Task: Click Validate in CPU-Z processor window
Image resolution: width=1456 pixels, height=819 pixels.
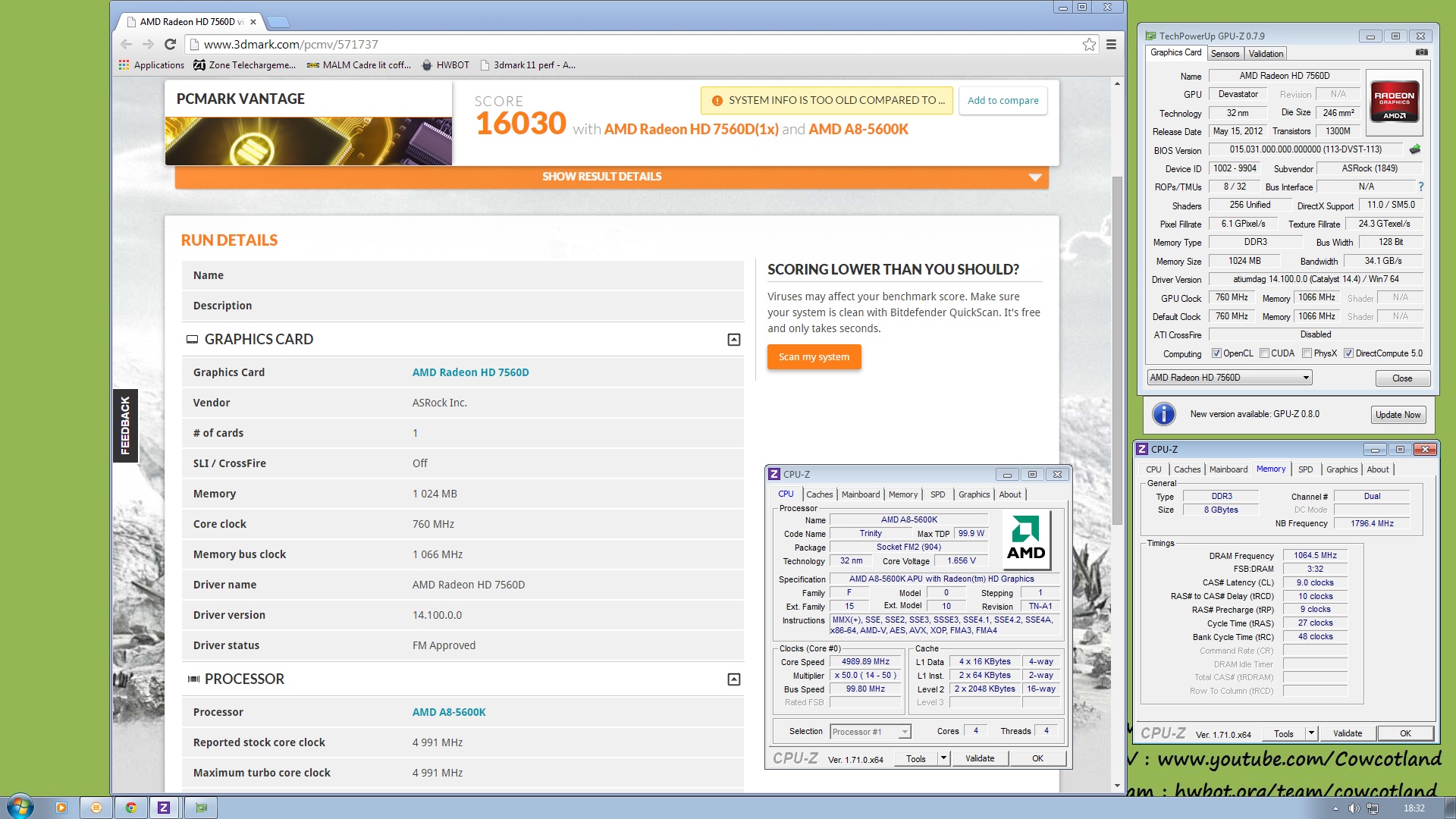Action: [979, 758]
